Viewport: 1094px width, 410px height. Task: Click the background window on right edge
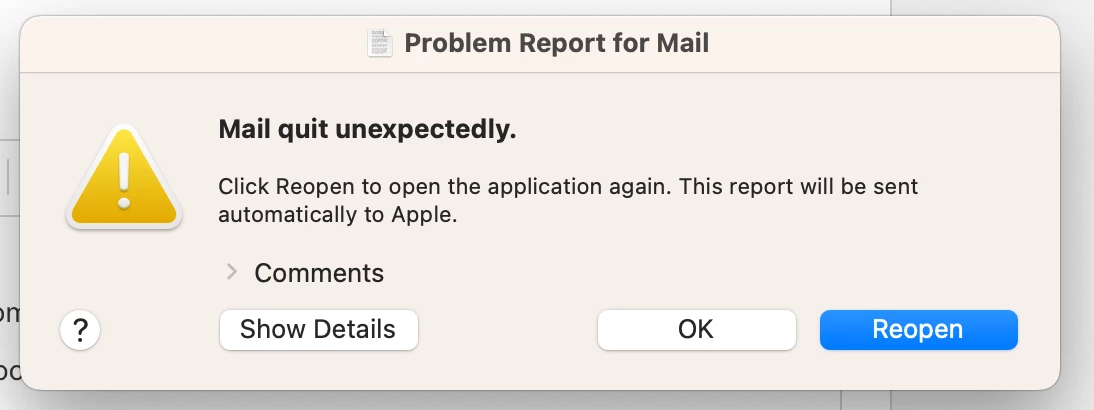pyautogui.click(x=1078, y=200)
